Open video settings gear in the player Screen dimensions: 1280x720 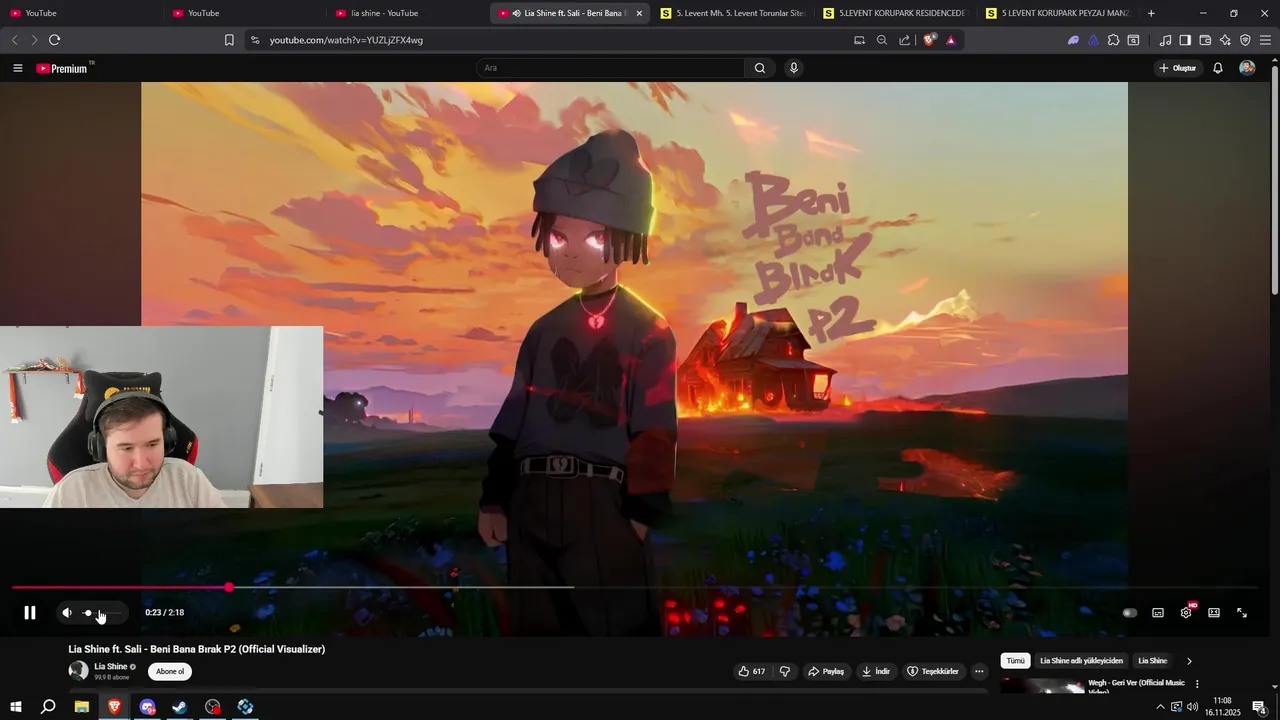click(1186, 613)
